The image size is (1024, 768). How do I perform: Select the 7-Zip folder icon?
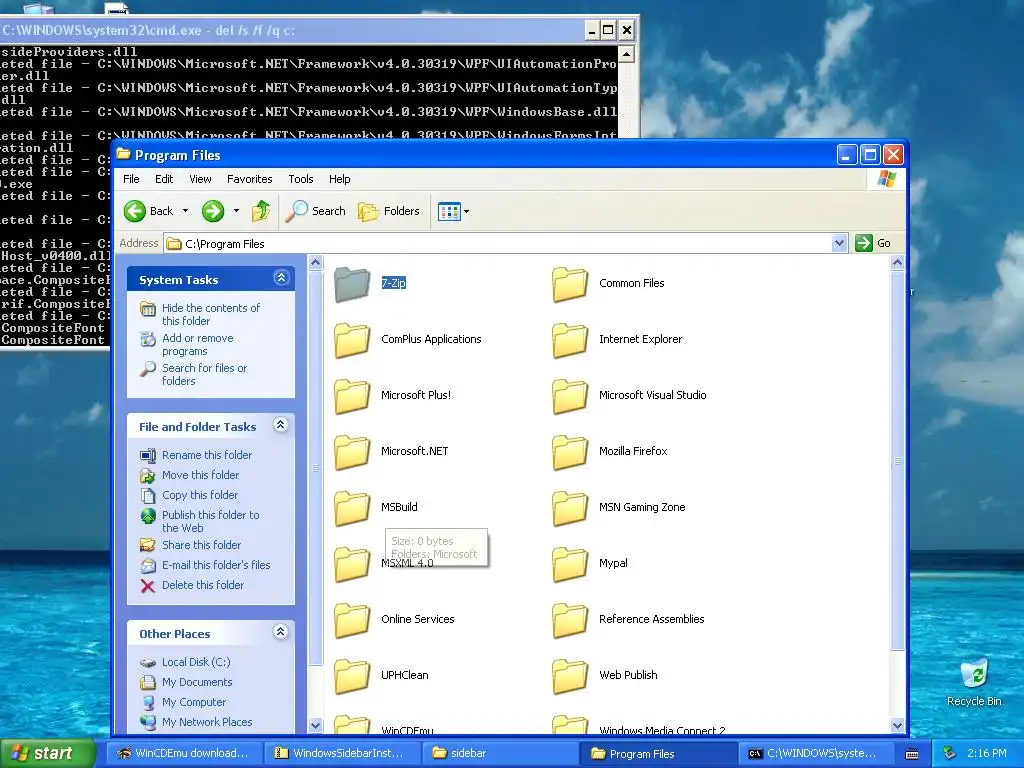[352, 284]
